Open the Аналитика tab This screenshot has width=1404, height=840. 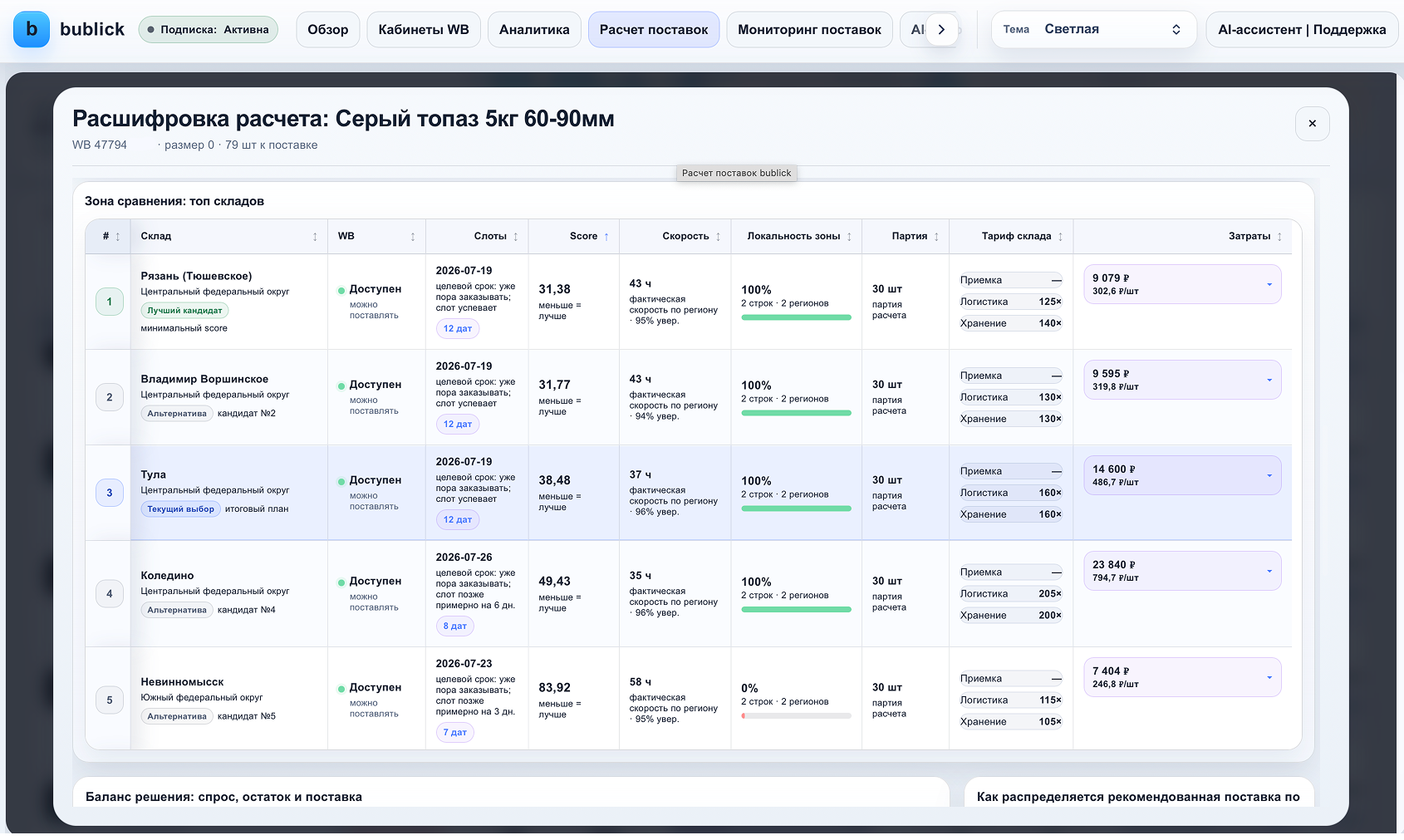click(534, 29)
